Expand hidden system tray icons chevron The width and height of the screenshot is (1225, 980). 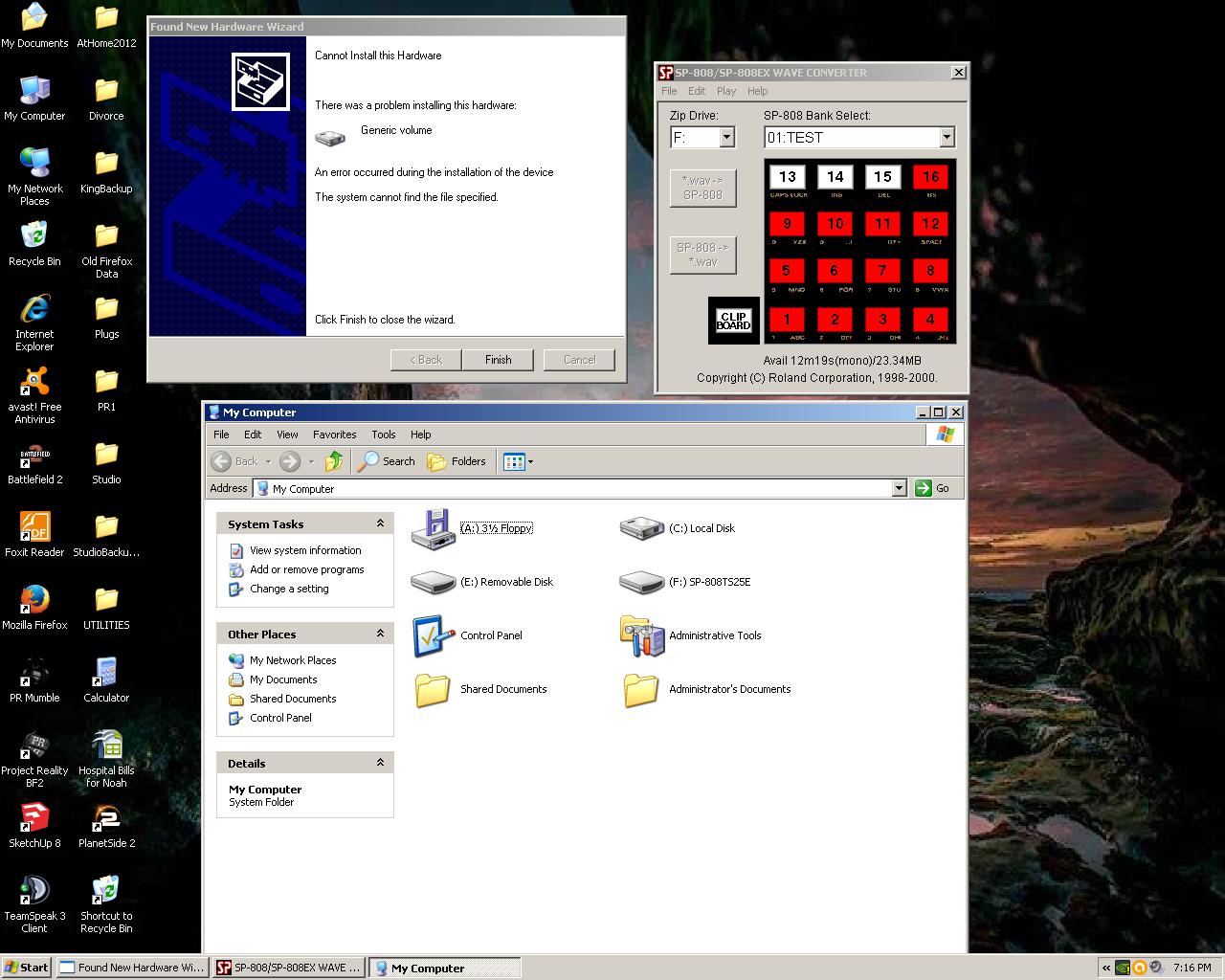[x=1106, y=968]
